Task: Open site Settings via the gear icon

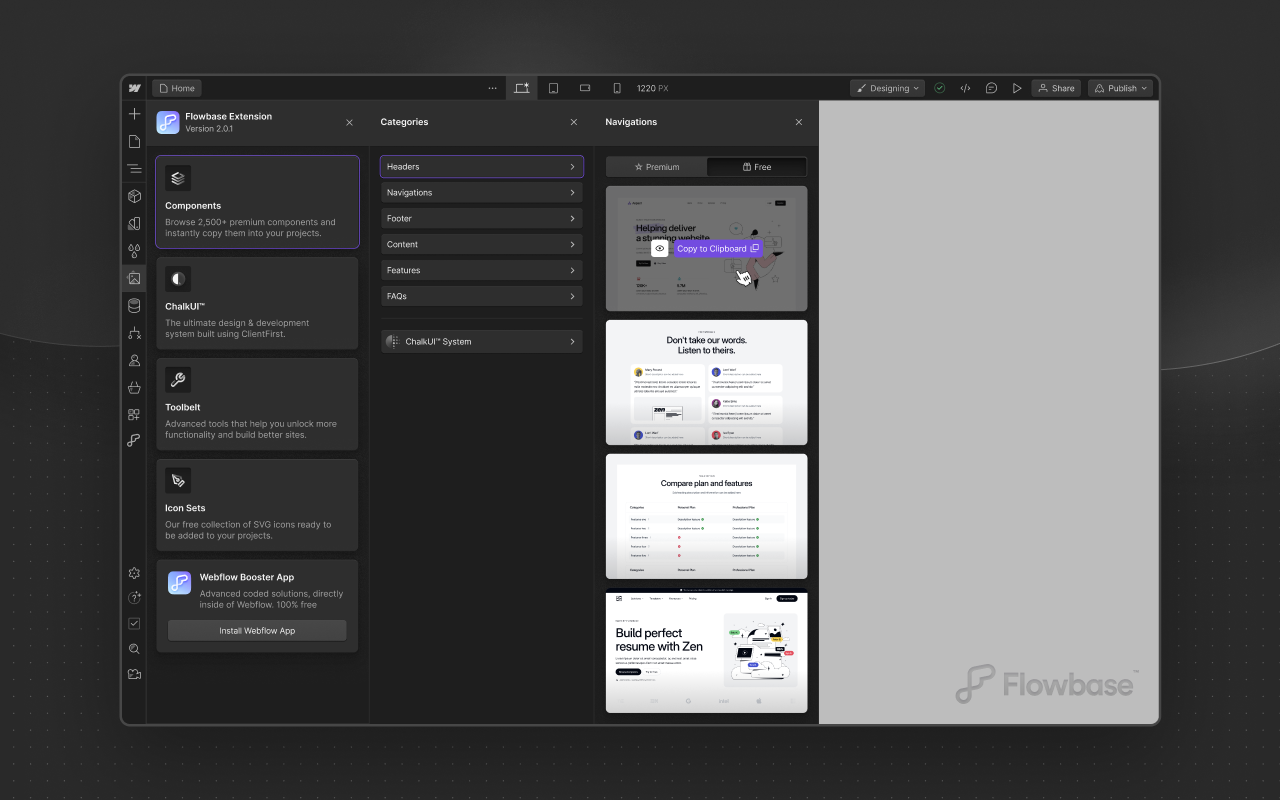Action: (x=134, y=573)
